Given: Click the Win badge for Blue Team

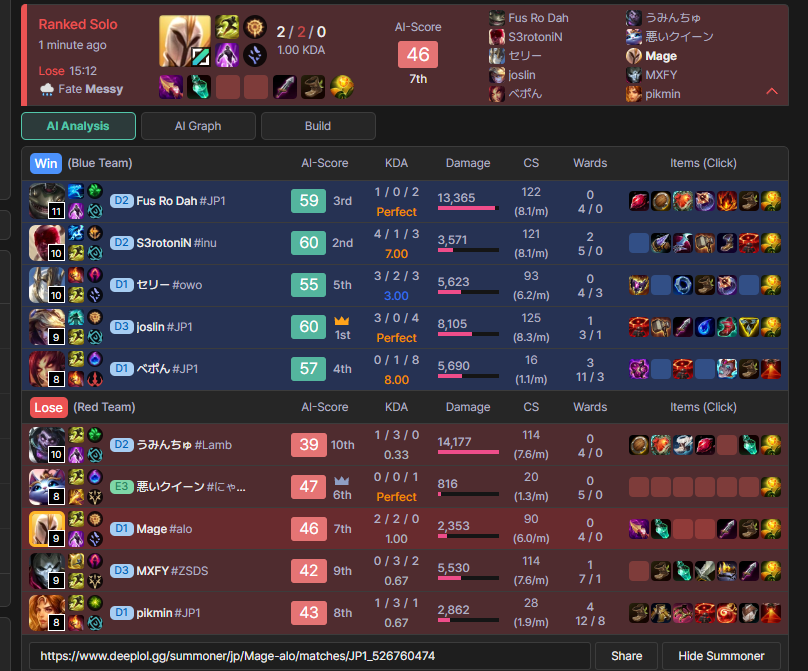Looking at the screenshot, I should point(46,163).
